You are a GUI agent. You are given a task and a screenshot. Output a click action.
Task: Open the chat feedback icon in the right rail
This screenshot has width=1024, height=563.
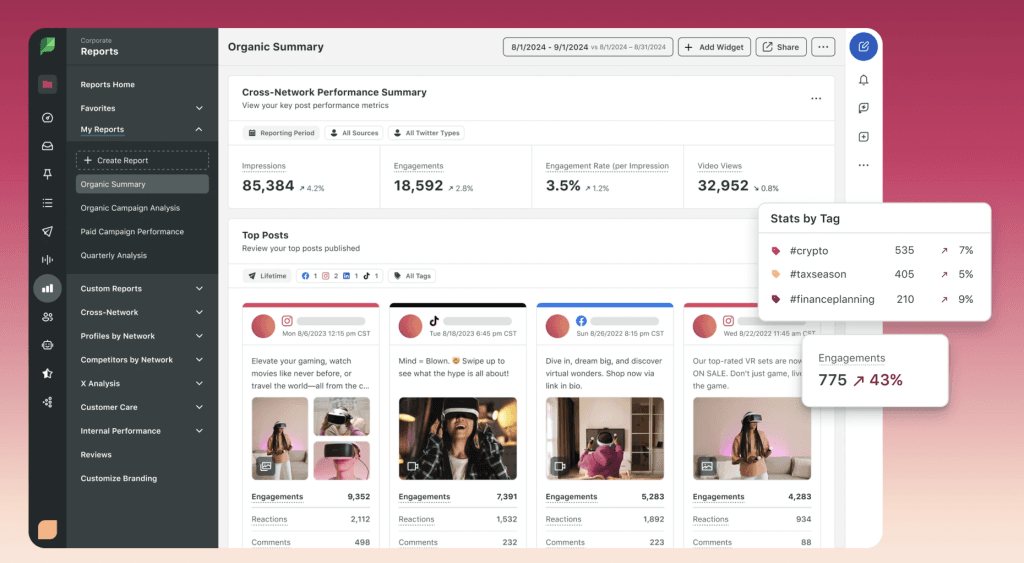click(863, 108)
